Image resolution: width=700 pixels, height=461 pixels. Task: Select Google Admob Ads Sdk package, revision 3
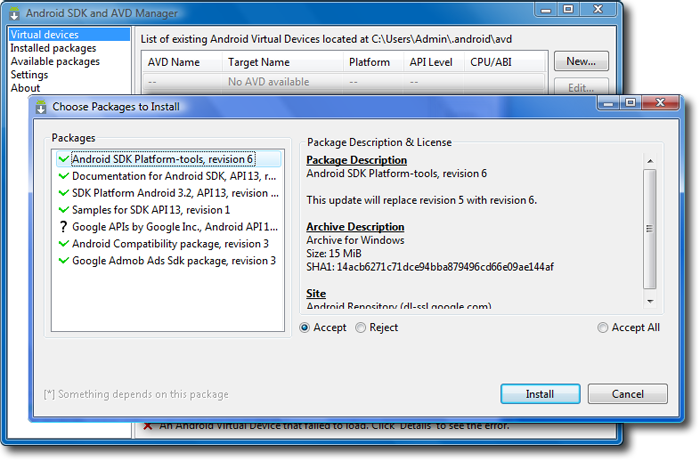click(x=169, y=261)
